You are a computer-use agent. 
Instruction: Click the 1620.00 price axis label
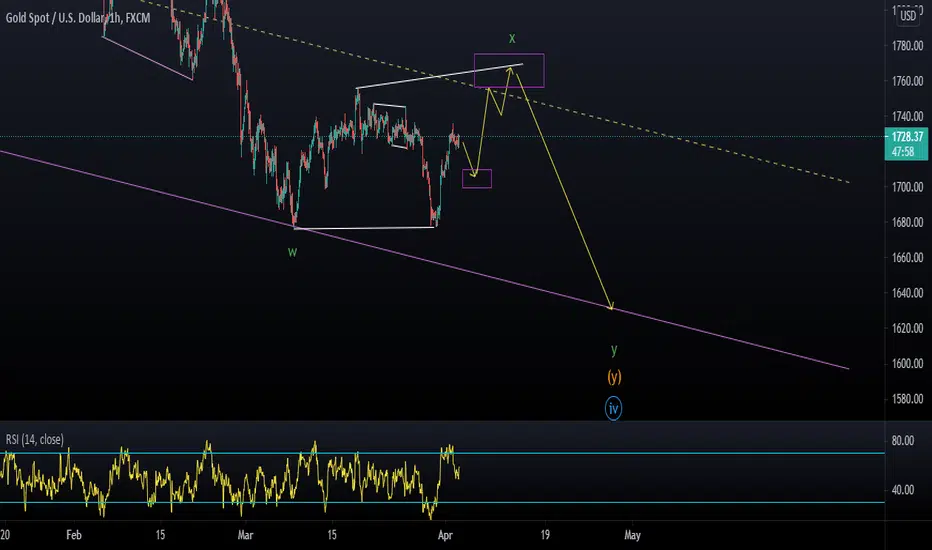point(908,328)
